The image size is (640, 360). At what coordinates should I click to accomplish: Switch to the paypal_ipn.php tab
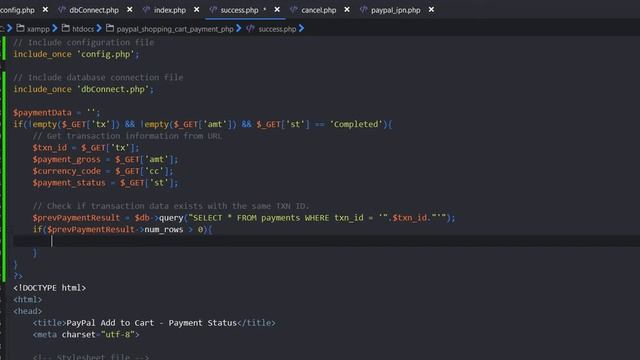pyautogui.click(x=396, y=10)
